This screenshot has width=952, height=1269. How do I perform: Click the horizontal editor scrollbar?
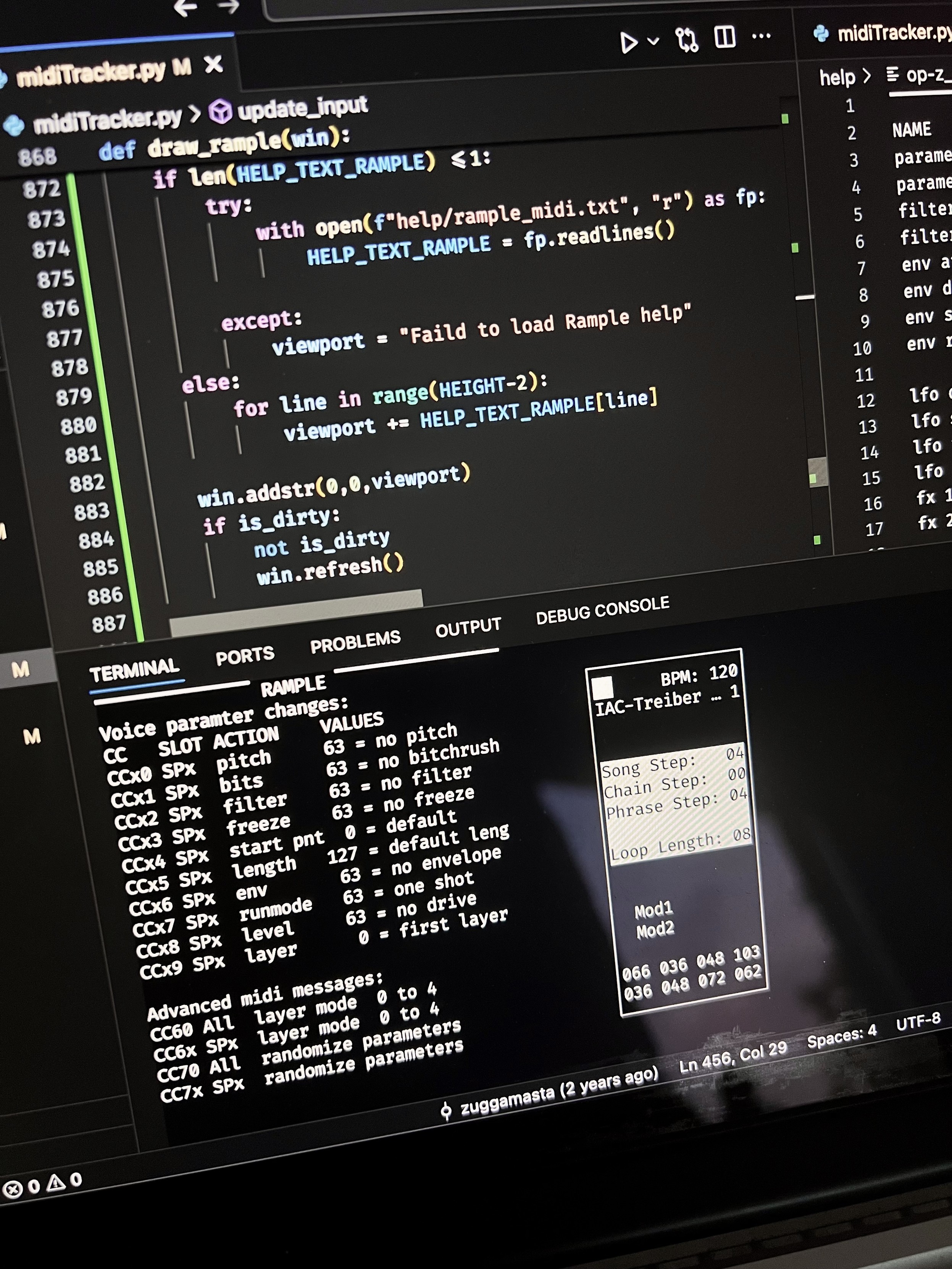pyautogui.click(x=296, y=613)
